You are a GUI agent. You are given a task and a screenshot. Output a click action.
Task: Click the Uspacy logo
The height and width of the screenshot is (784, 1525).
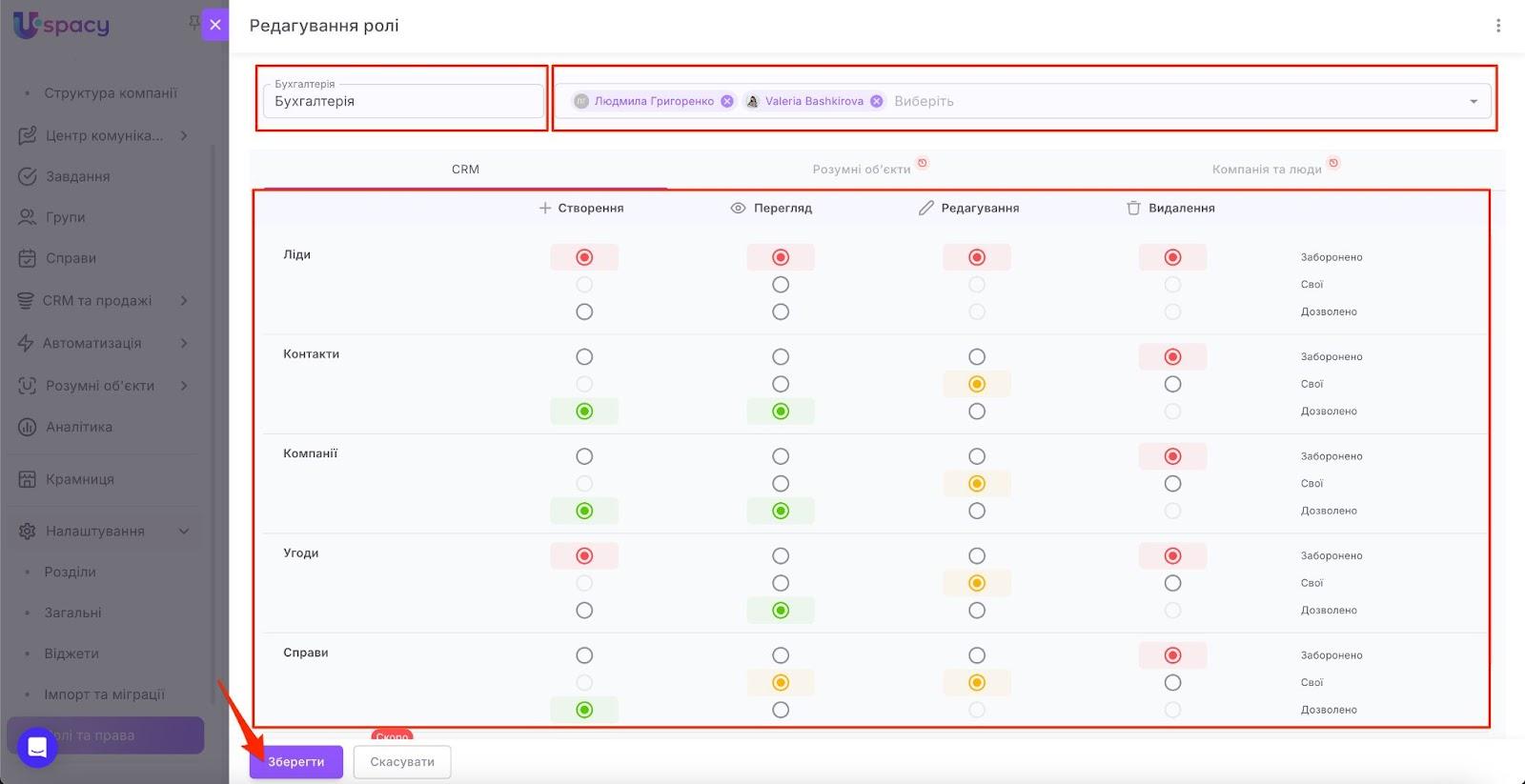(62, 25)
